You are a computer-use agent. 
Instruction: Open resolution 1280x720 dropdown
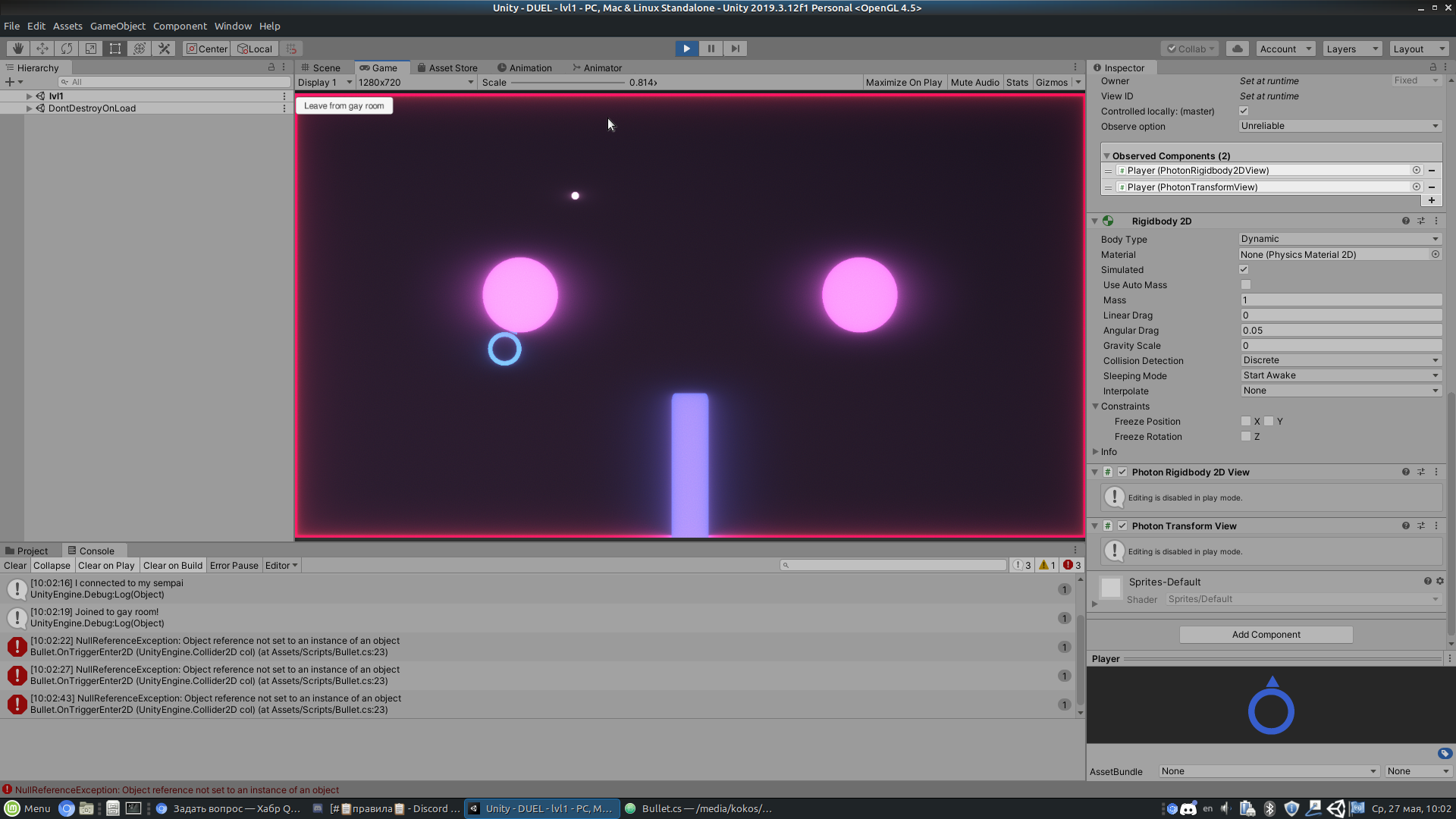[416, 82]
